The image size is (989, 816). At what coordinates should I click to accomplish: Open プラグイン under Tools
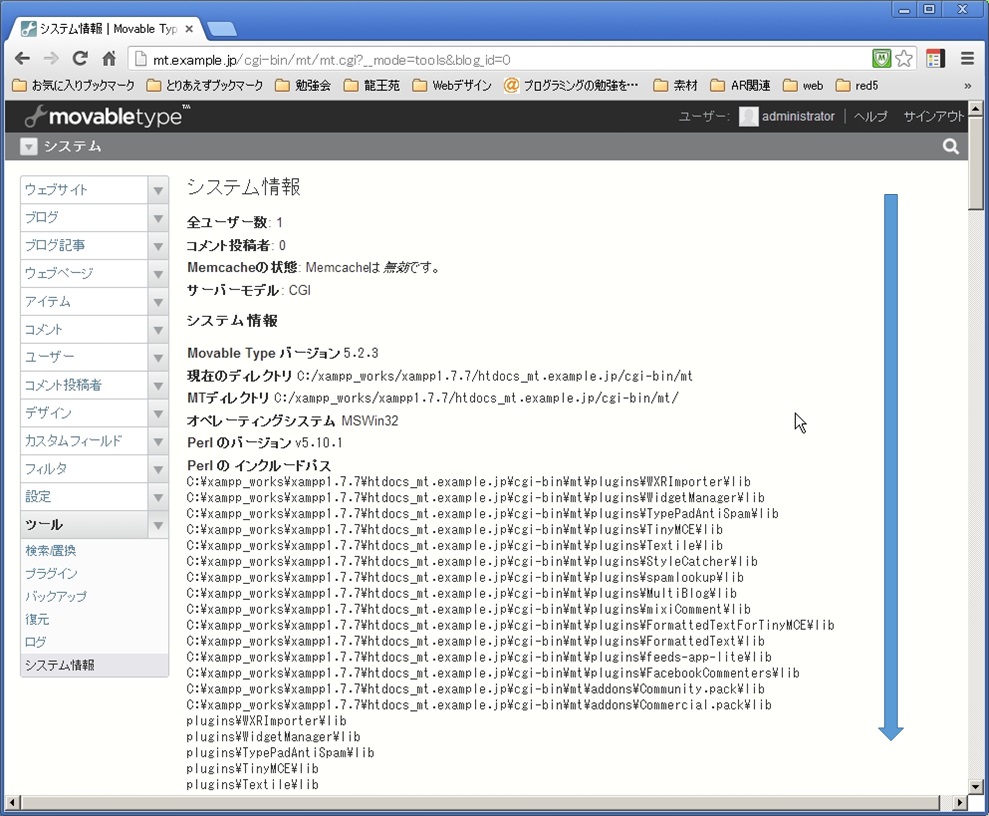tap(51, 573)
